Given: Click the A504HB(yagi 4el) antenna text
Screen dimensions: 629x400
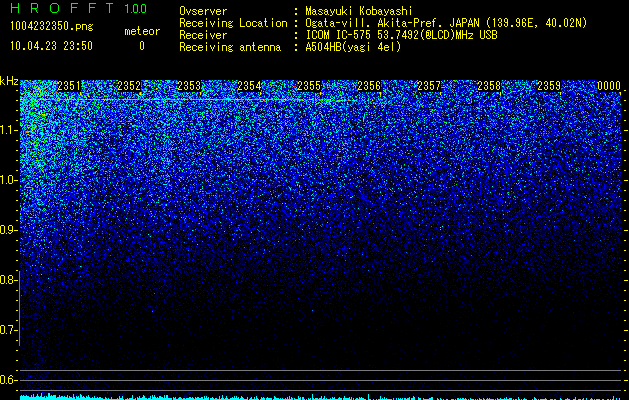Looking at the screenshot, I should pos(353,47).
